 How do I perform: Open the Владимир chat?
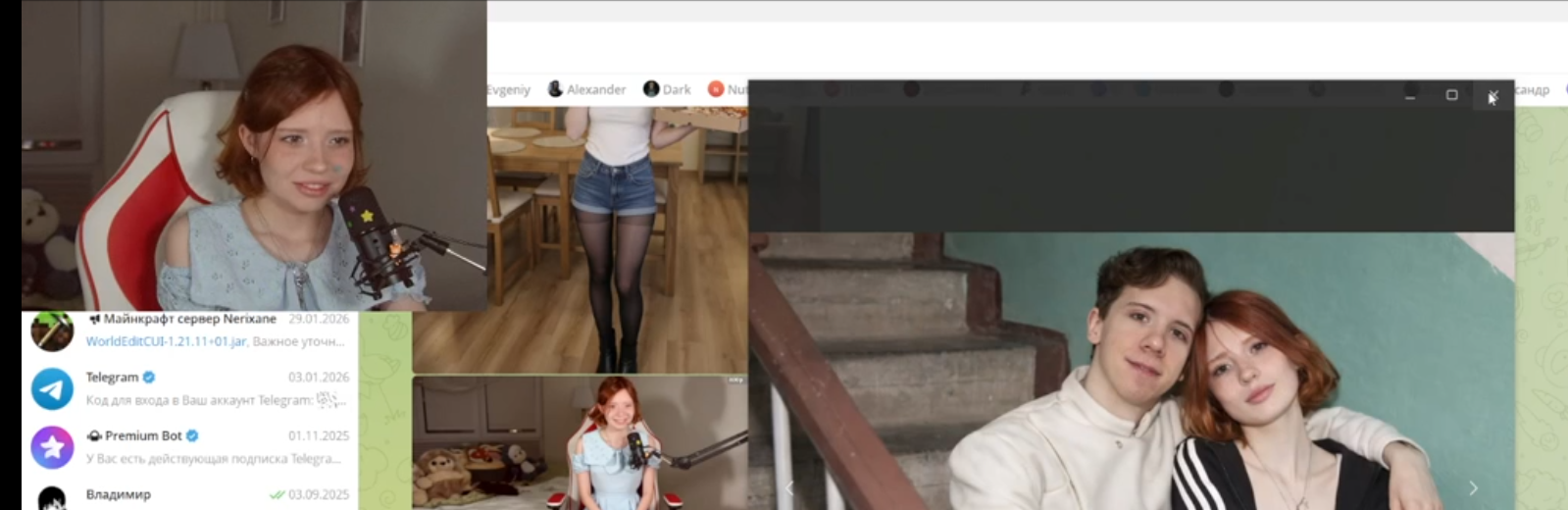pos(189,494)
